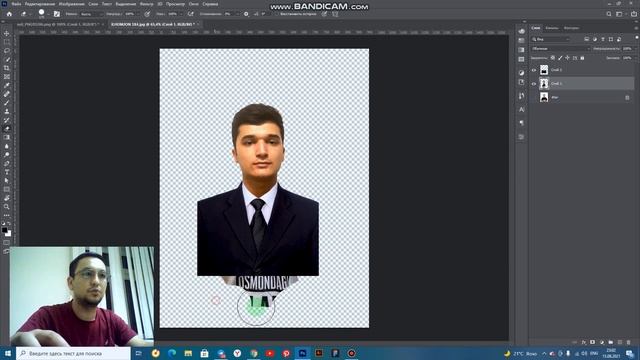Select the Path Selection tool

pyautogui.click(x=7, y=181)
